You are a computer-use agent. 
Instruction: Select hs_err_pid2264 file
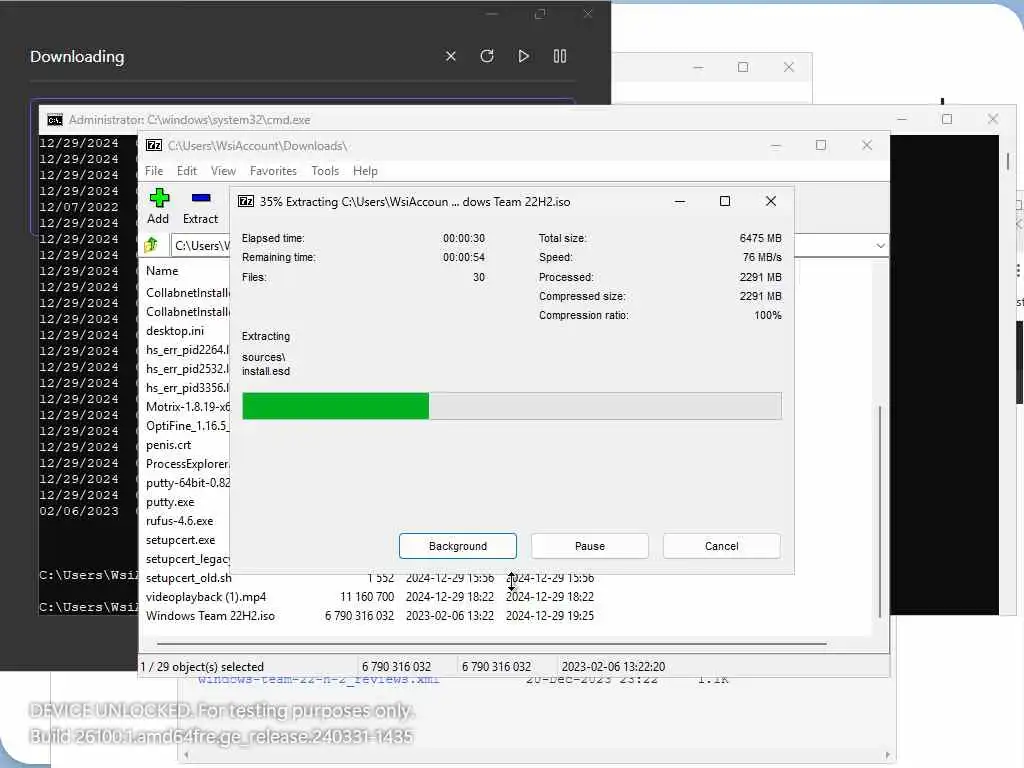point(187,350)
